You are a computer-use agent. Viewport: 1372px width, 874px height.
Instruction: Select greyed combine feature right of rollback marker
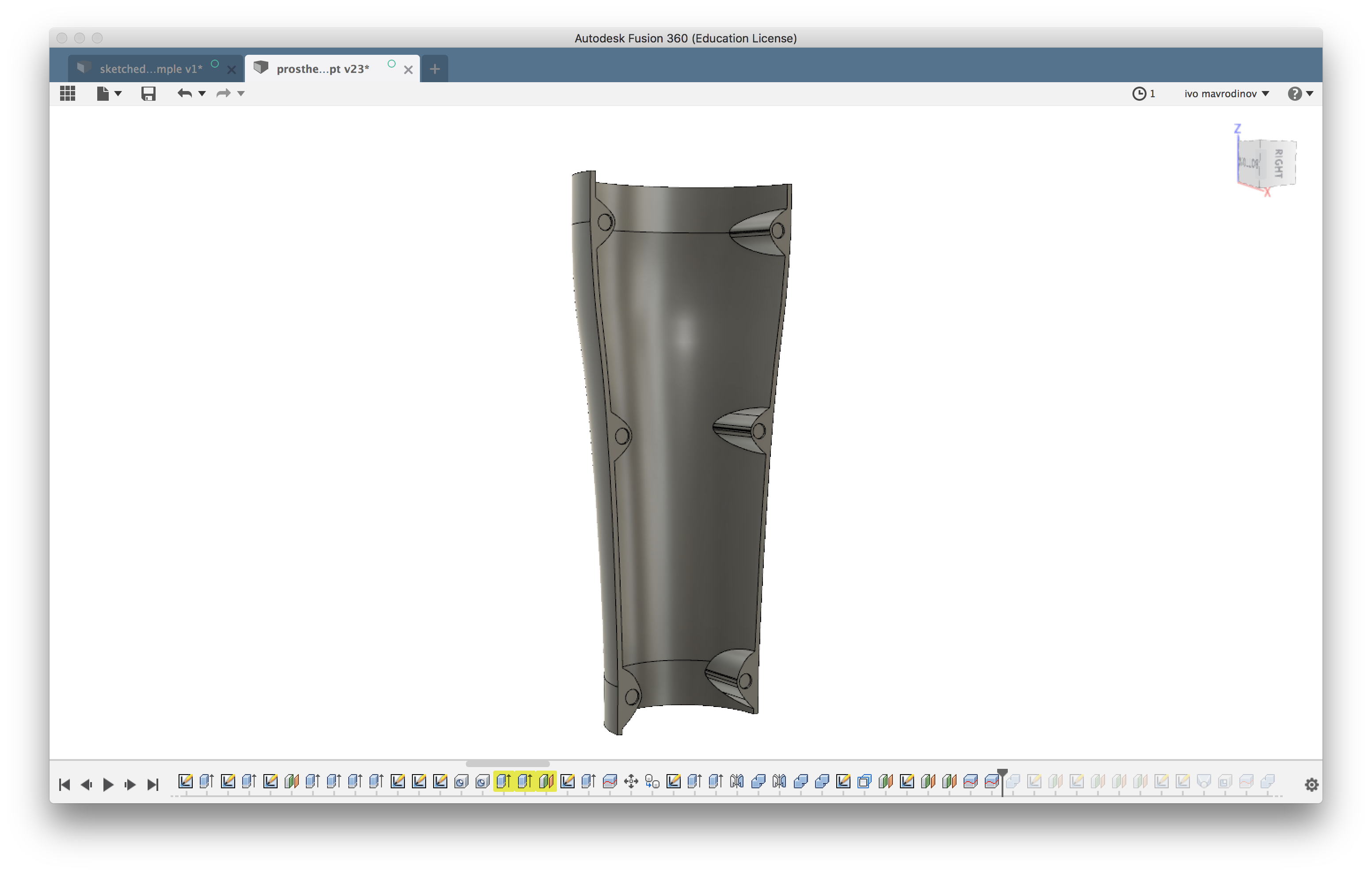(1013, 781)
